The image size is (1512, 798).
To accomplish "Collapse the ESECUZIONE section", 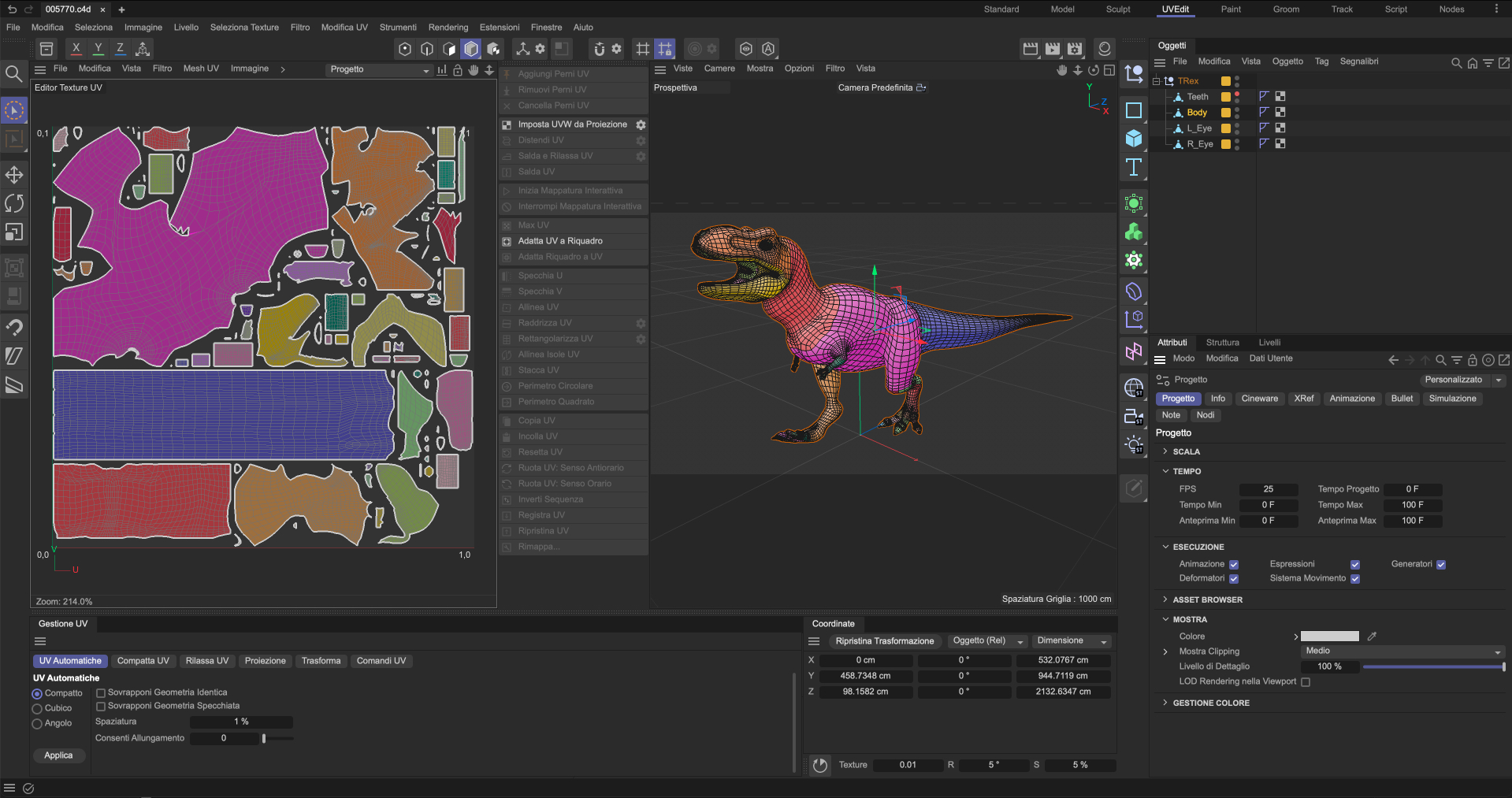I will pos(1165,547).
